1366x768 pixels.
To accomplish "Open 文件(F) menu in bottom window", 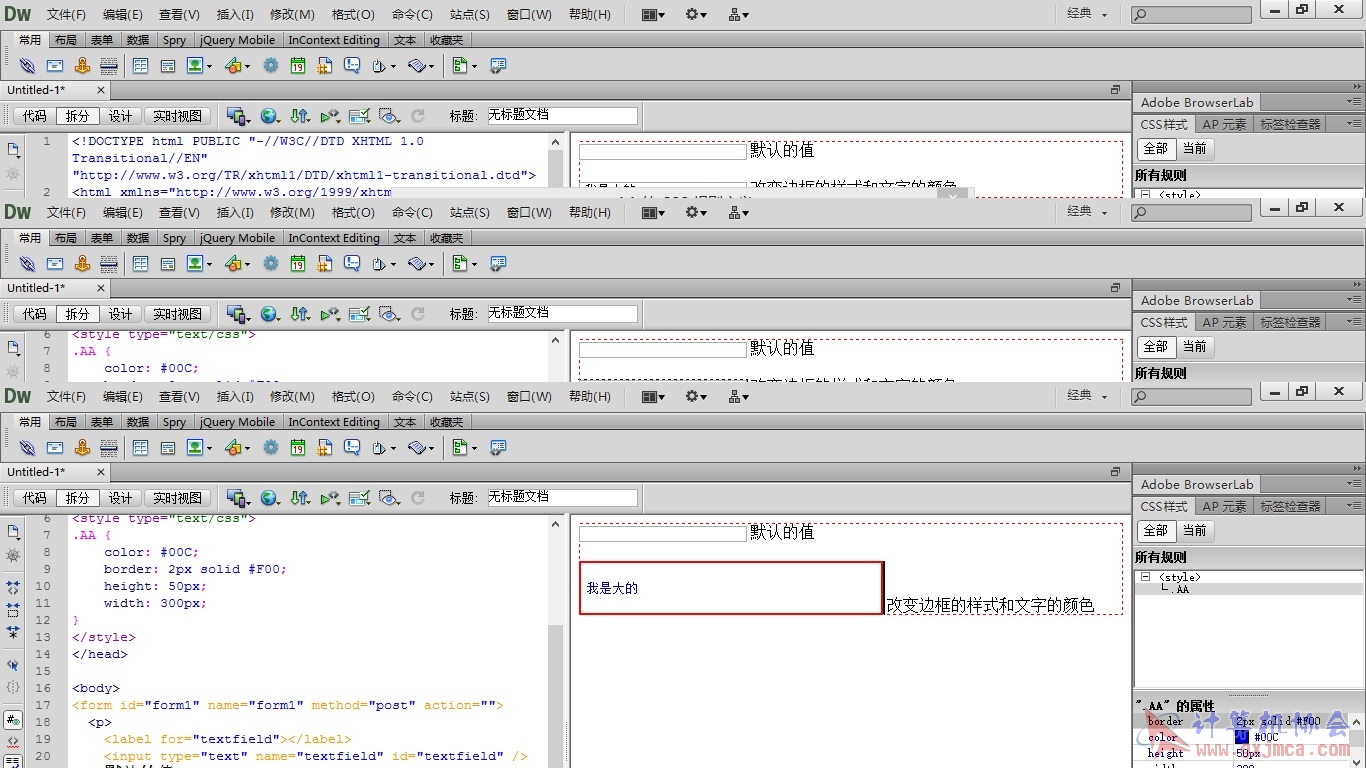I will [66, 396].
